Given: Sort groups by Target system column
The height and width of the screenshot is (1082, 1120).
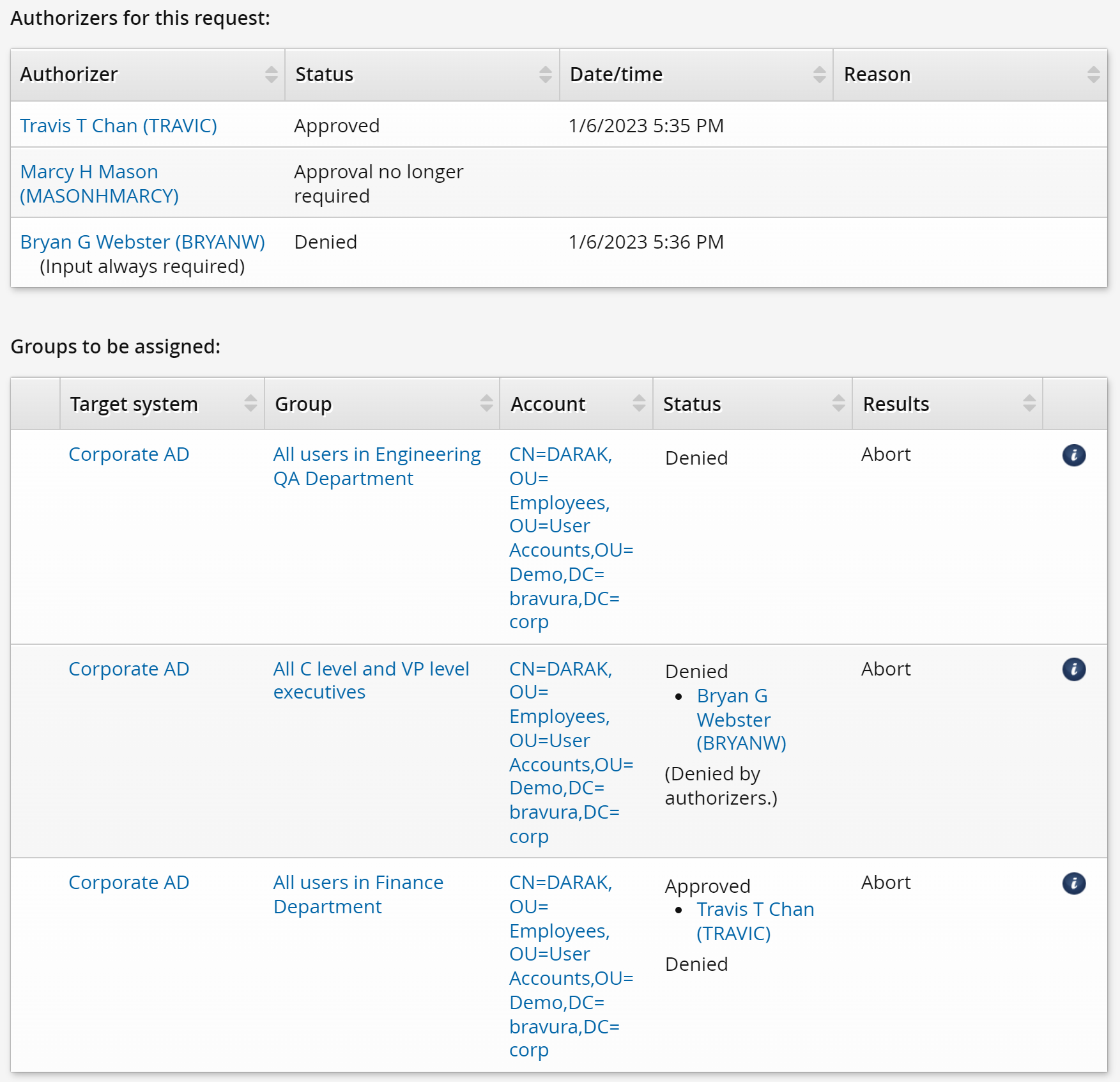Looking at the screenshot, I should click(x=250, y=403).
